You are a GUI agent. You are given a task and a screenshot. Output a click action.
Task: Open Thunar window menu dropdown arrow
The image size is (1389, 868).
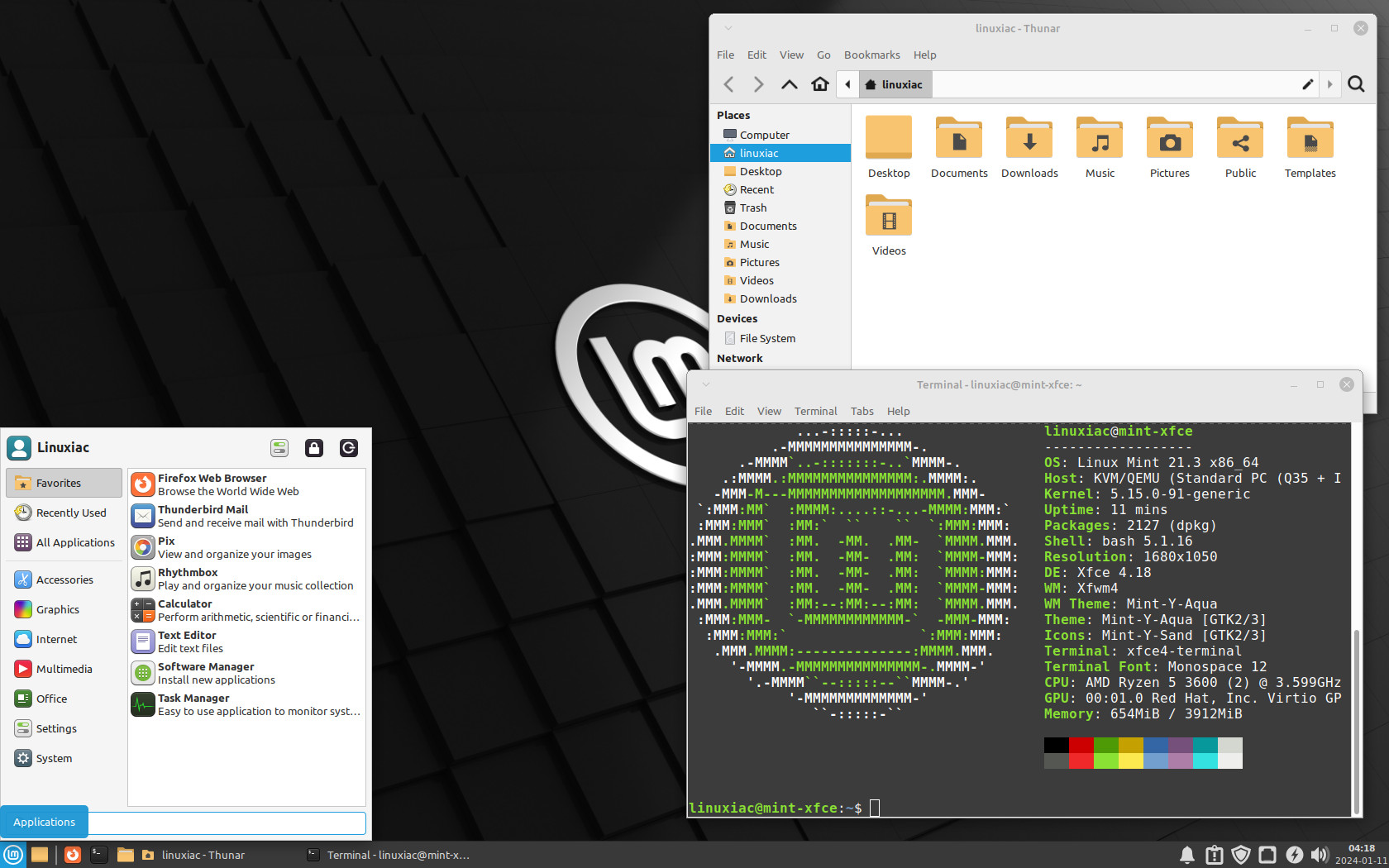(728, 28)
